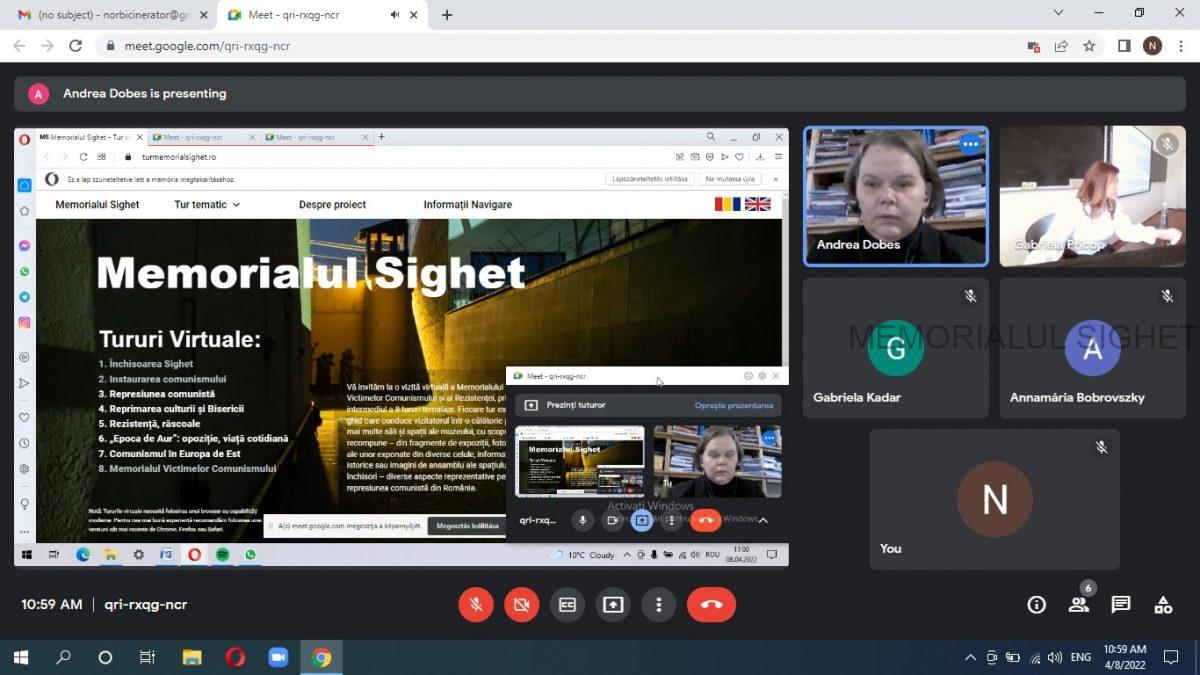Open Windows notification center icon

(1171, 657)
